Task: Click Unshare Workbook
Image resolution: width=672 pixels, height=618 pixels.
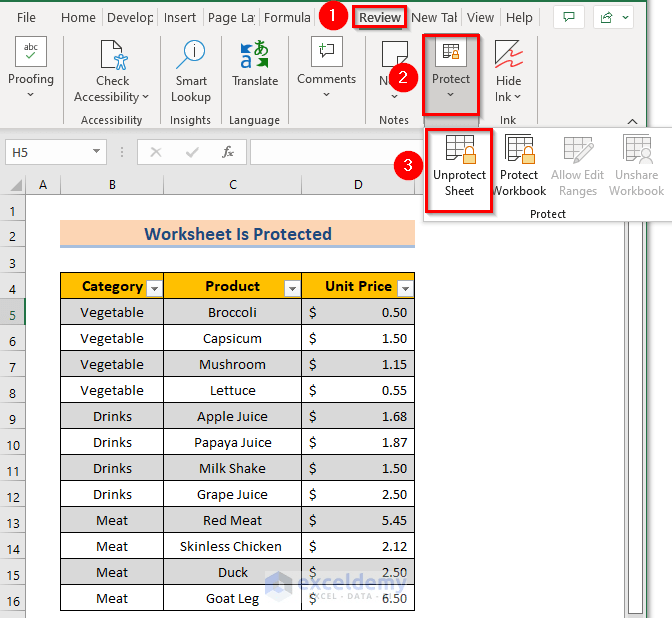Action: 636,166
